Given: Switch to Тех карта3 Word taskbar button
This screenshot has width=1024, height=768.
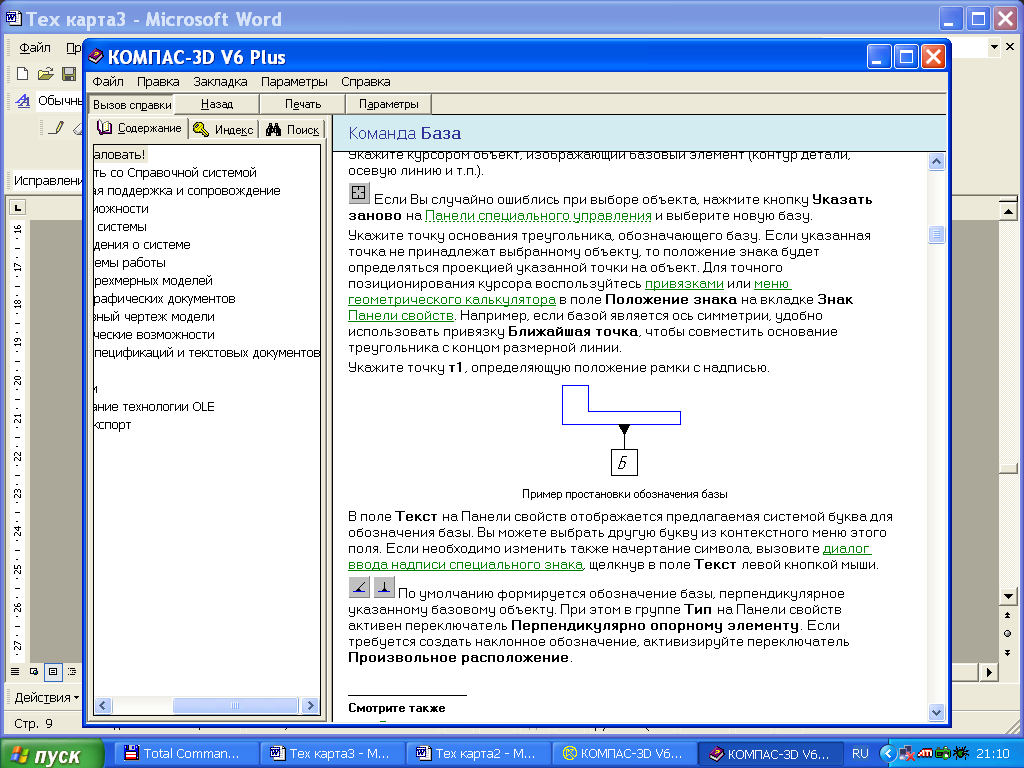Looking at the screenshot, I should coord(332,754).
